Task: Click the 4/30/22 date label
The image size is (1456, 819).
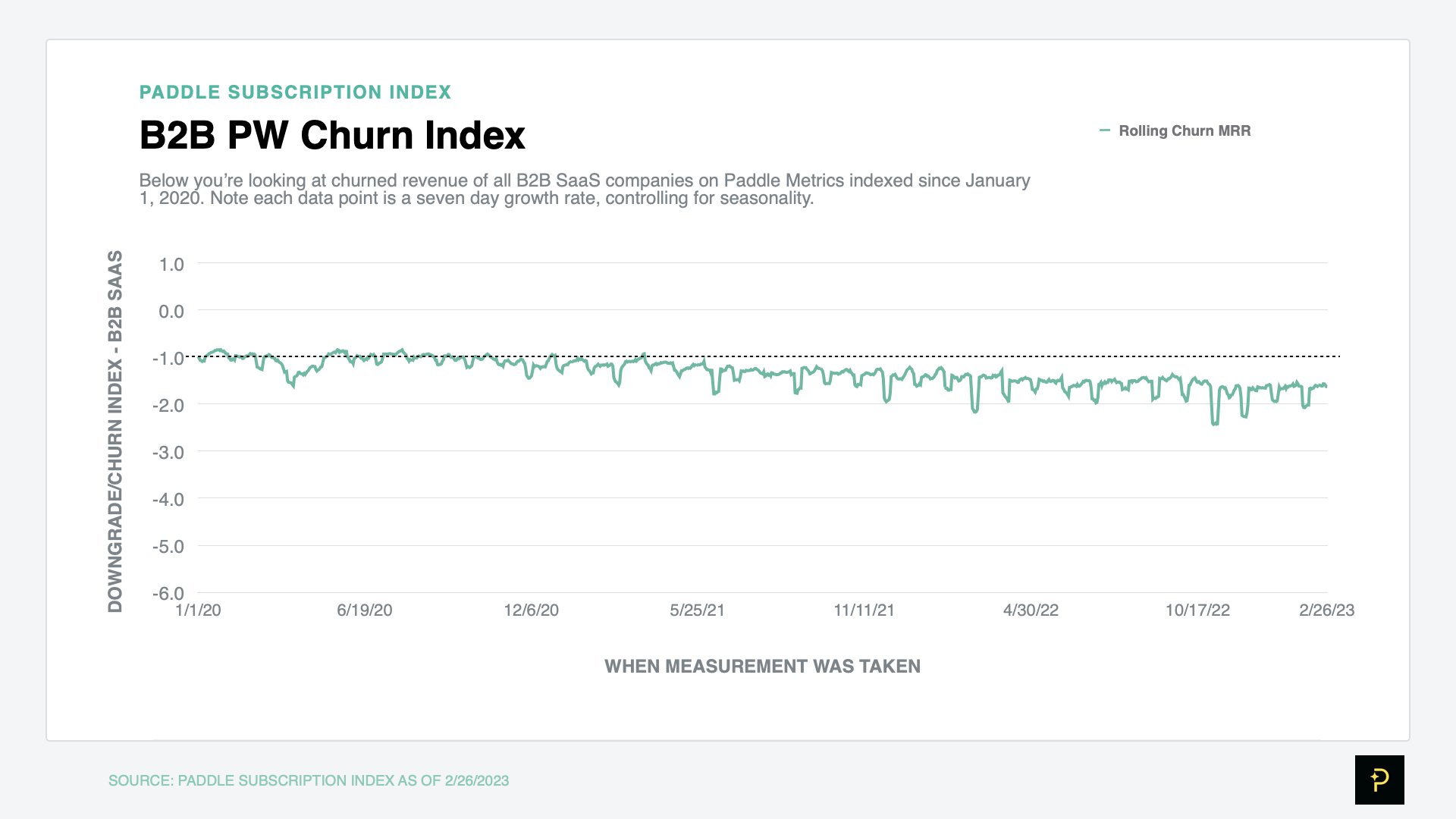Action: pyautogui.click(x=1031, y=610)
